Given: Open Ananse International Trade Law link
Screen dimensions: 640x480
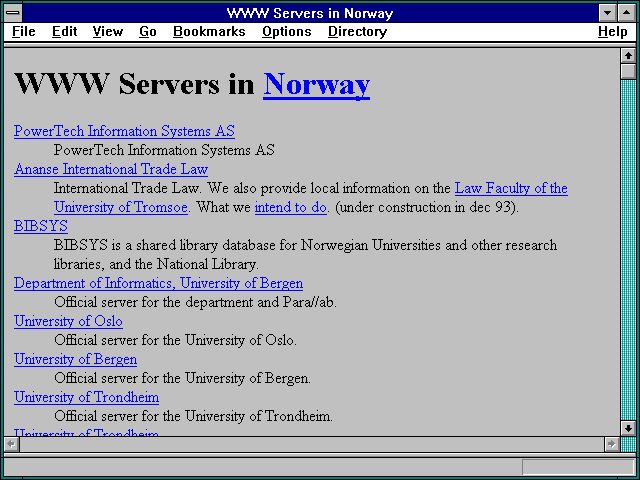Looking at the screenshot, I should [111, 169].
